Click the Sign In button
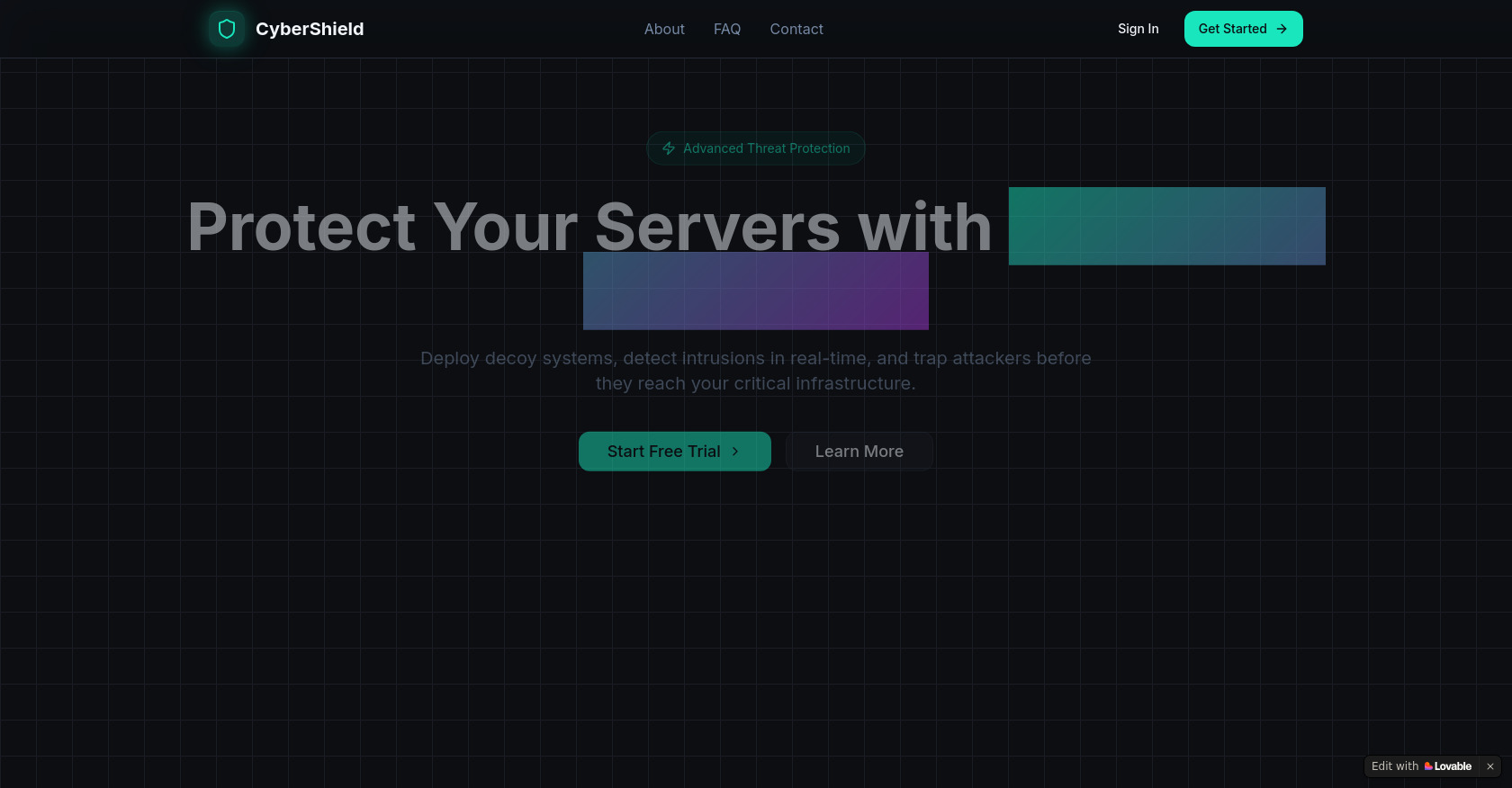The width and height of the screenshot is (1512, 788). pos(1138,29)
